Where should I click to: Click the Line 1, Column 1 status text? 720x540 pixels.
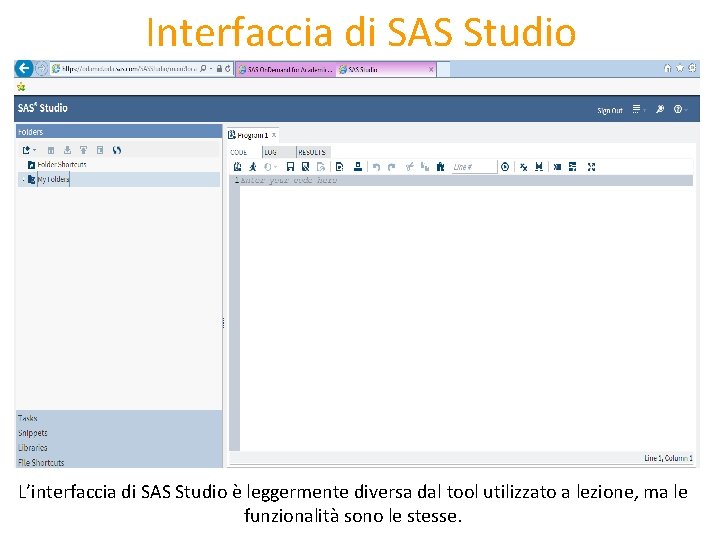coord(669,458)
